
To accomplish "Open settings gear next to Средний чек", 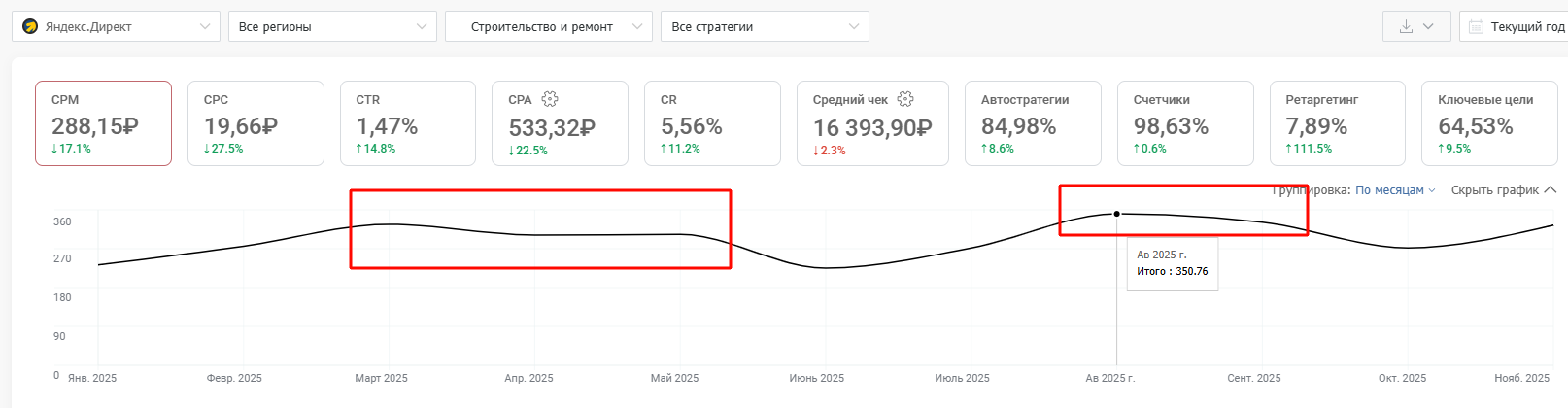I will point(905,99).
